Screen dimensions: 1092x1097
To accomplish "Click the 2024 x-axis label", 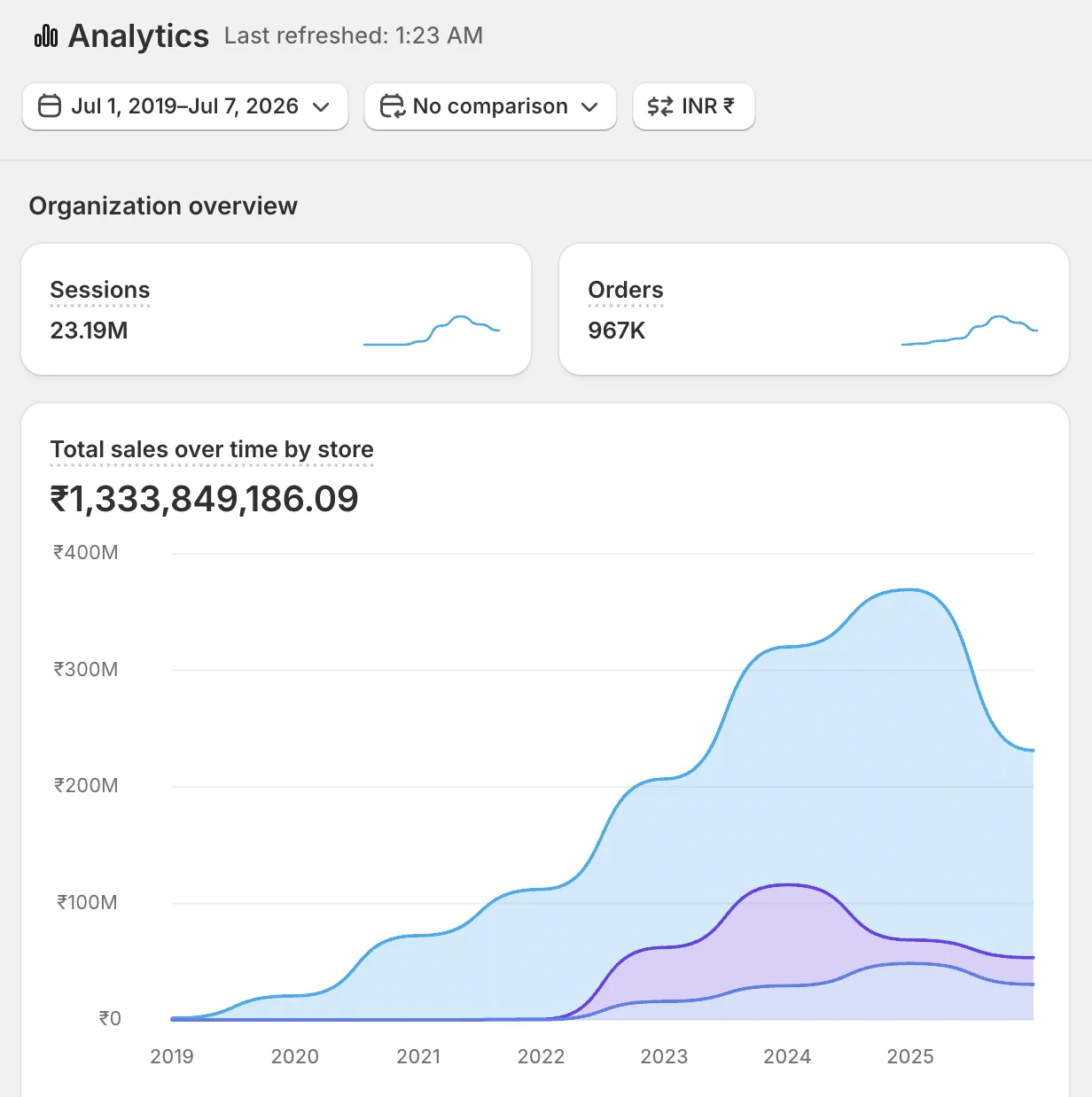I will coord(787,1056).
